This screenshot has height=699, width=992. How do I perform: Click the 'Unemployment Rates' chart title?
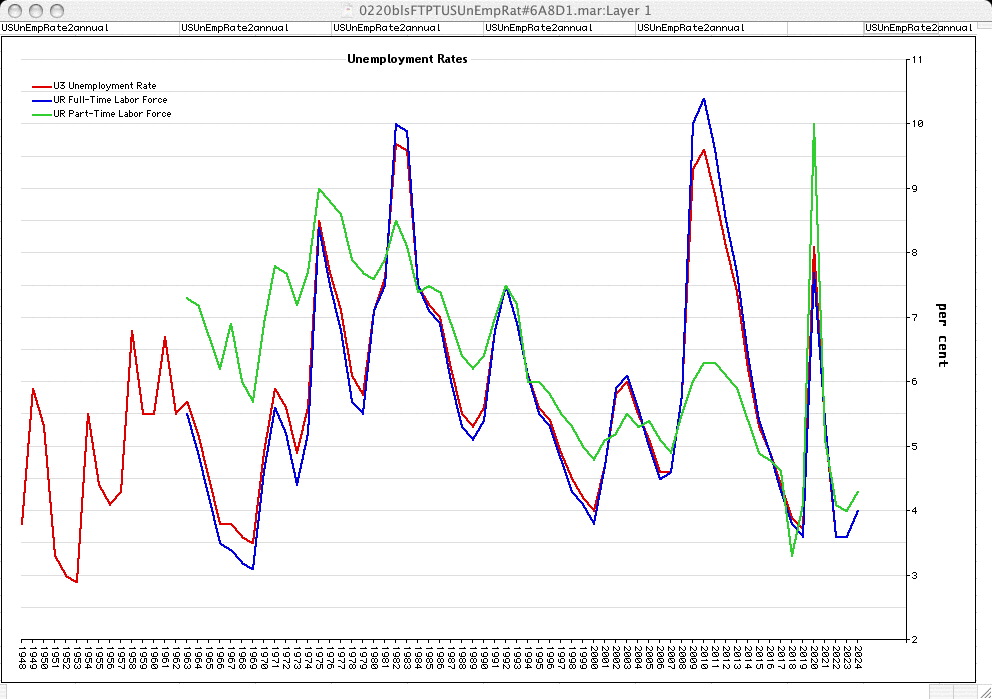click(407, 59)
